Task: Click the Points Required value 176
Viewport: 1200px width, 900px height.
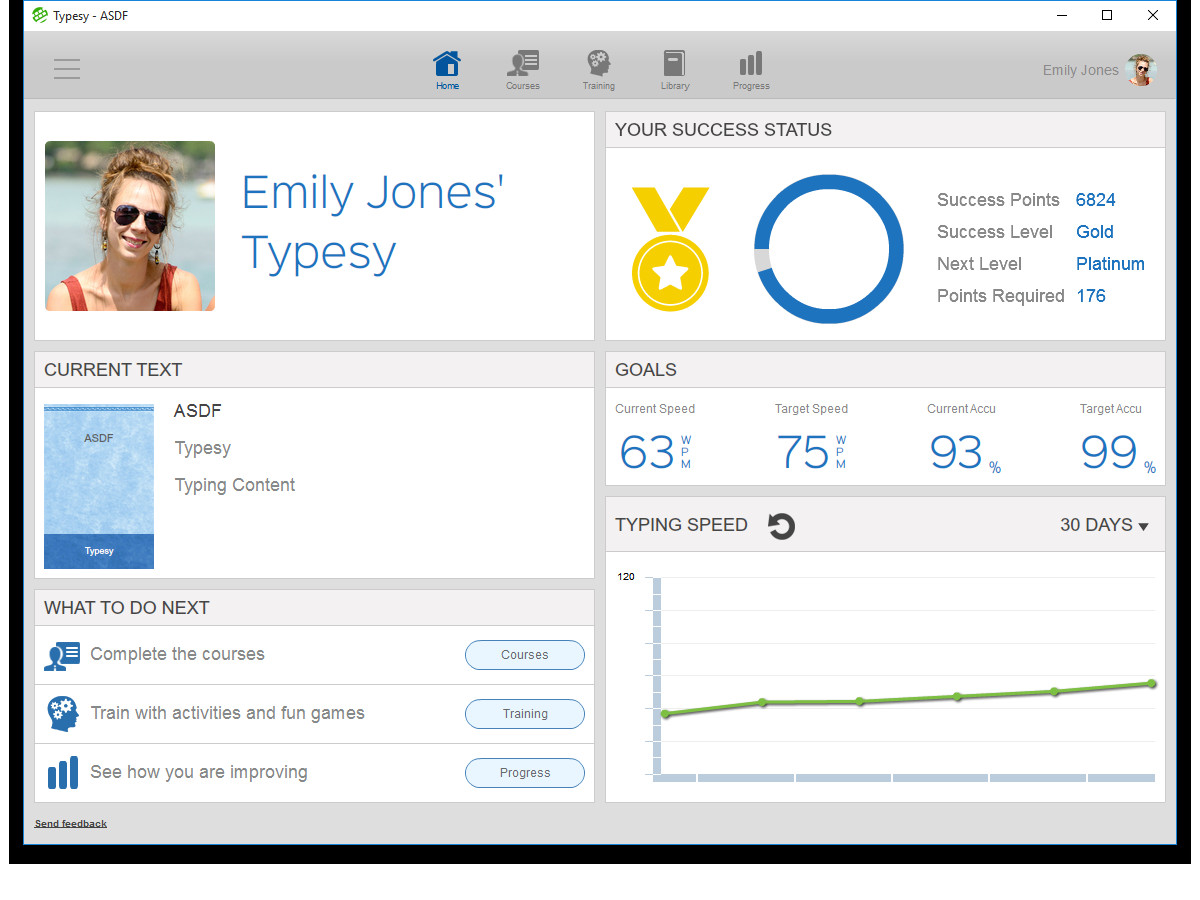Action: (x=1091, y=296)
